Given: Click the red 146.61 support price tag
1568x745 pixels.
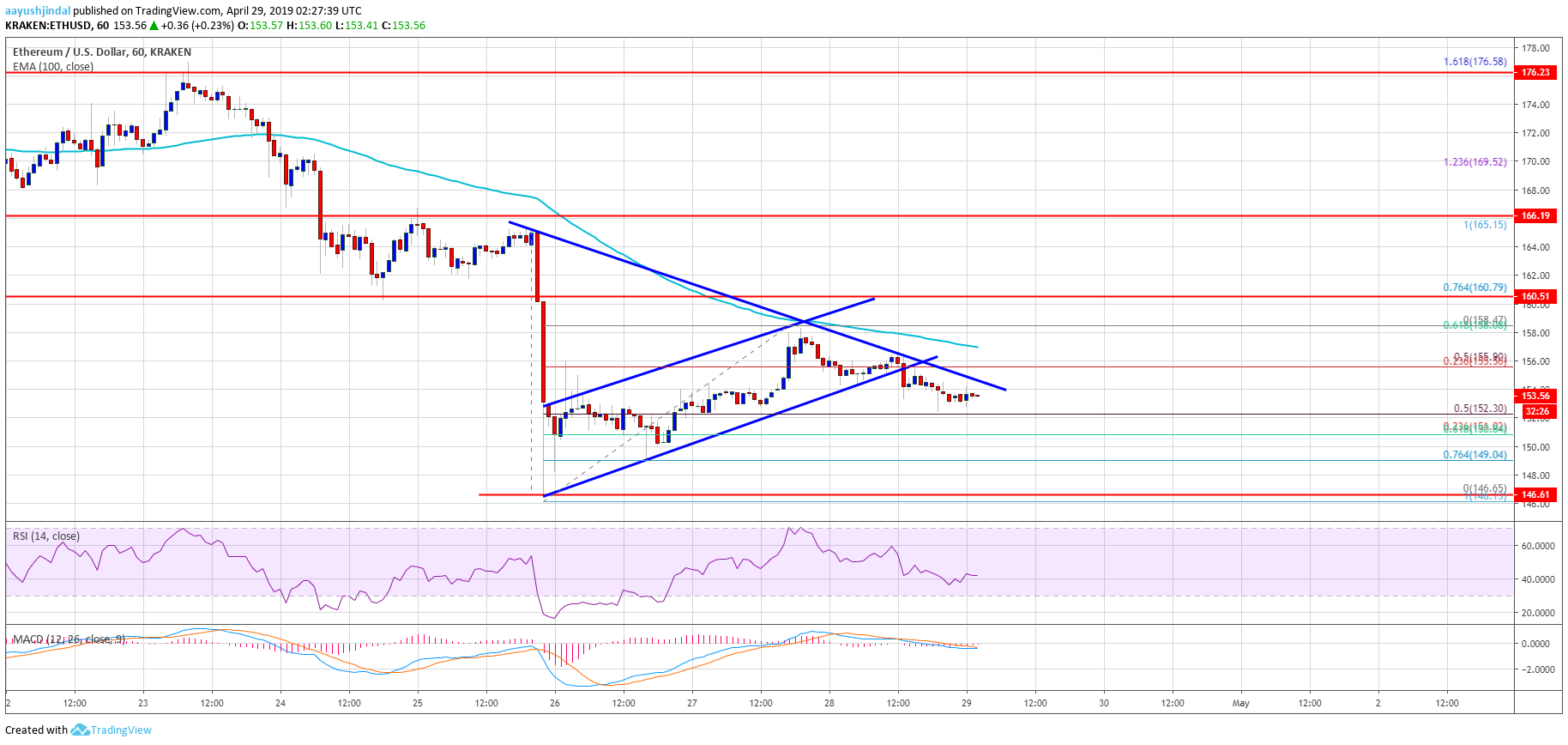Looking at the screenshot, I should pos(1535,495).
